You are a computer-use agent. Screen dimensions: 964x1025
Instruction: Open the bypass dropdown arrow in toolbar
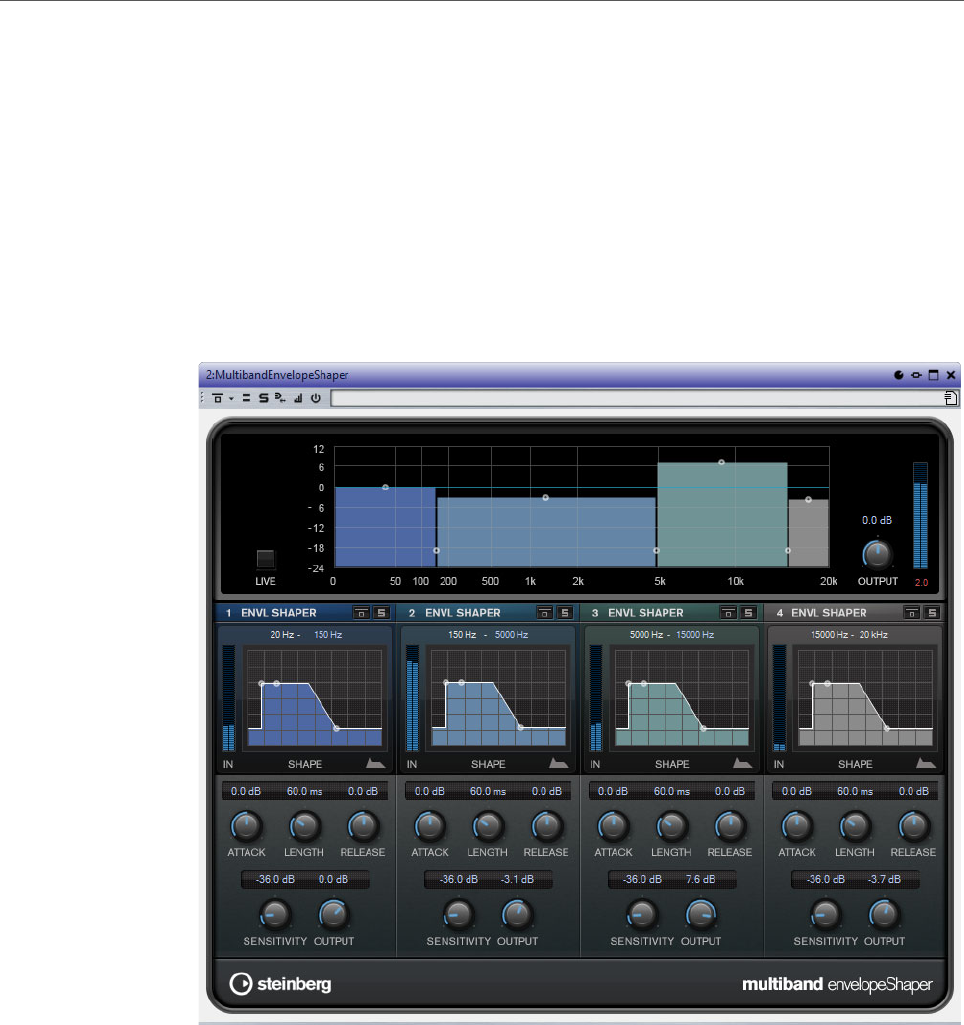tap(231, 398)
